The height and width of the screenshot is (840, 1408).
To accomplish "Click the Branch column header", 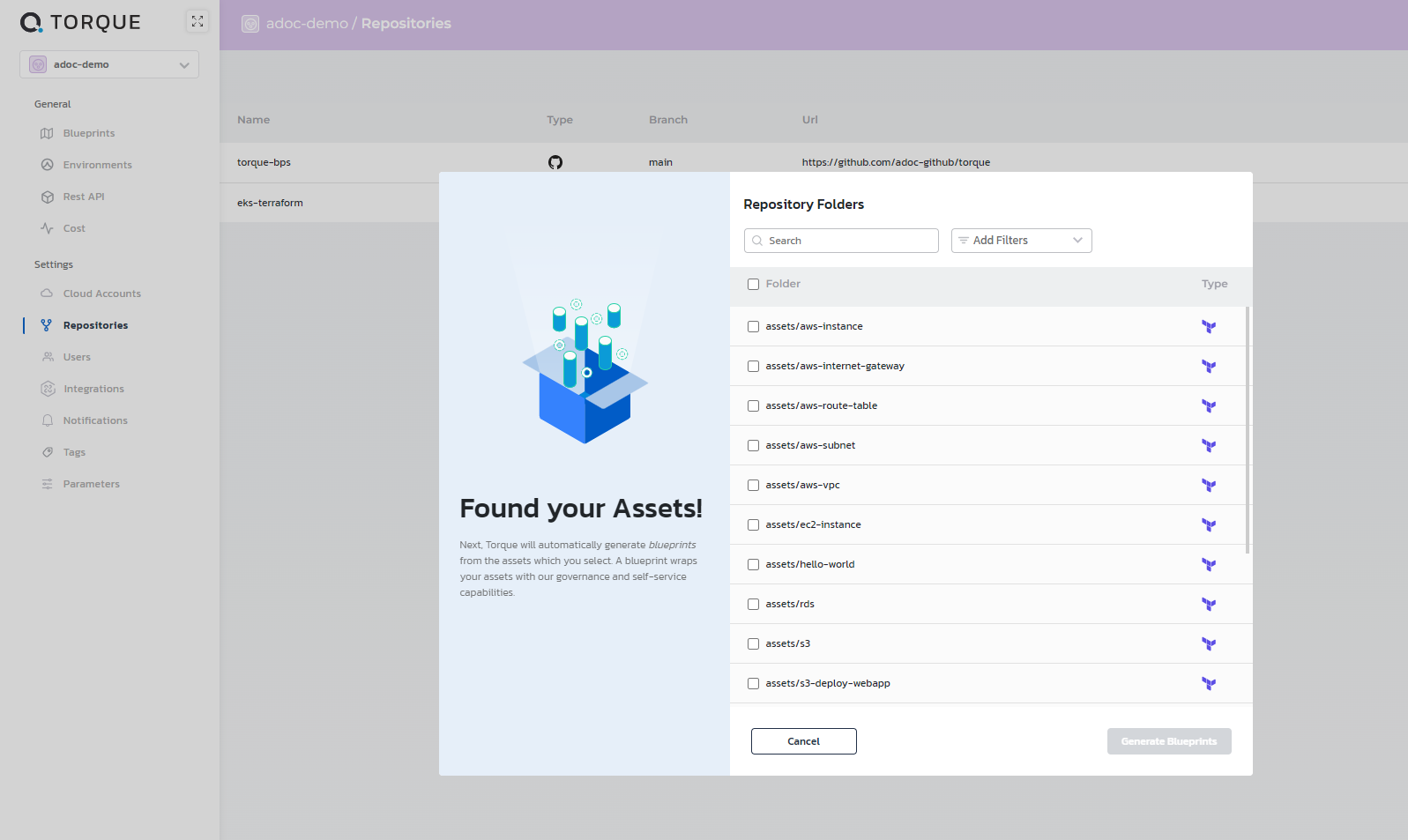I will click(x=668, y=120).
